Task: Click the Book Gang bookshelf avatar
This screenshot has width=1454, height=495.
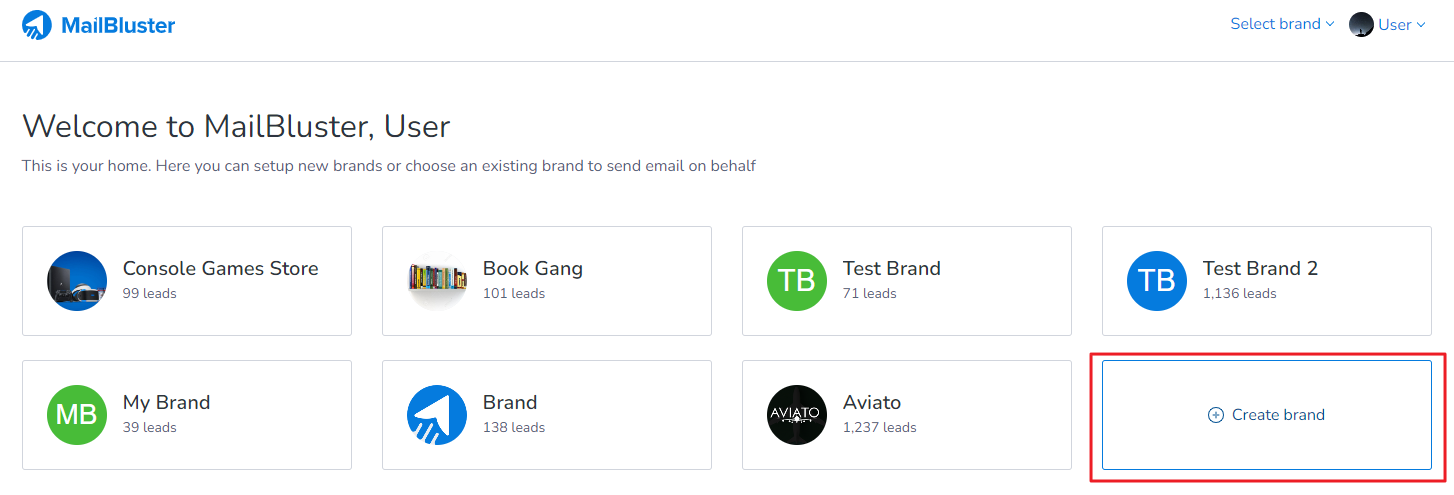Action: point(437,281)
